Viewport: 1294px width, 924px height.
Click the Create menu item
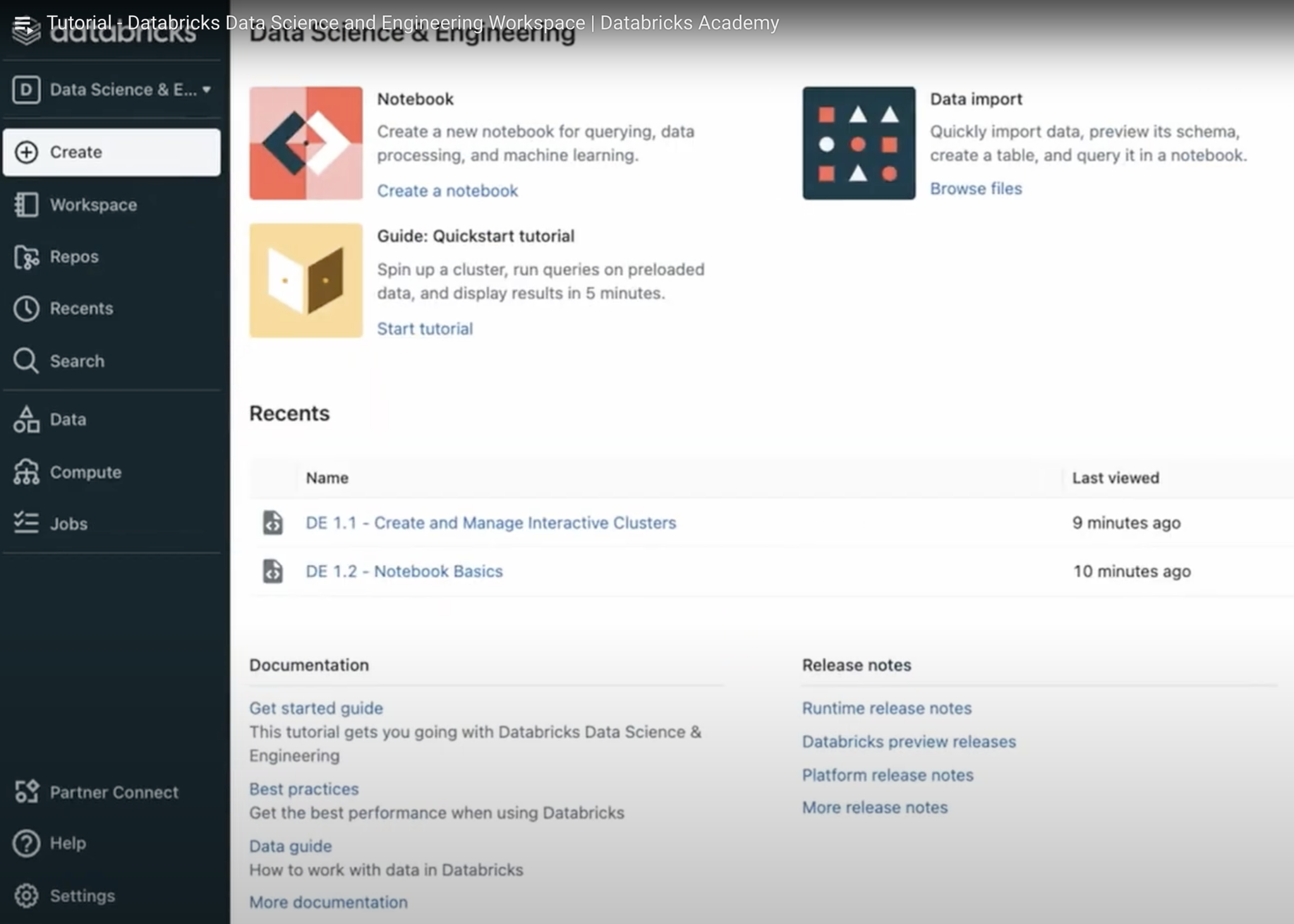coord(111,152)
